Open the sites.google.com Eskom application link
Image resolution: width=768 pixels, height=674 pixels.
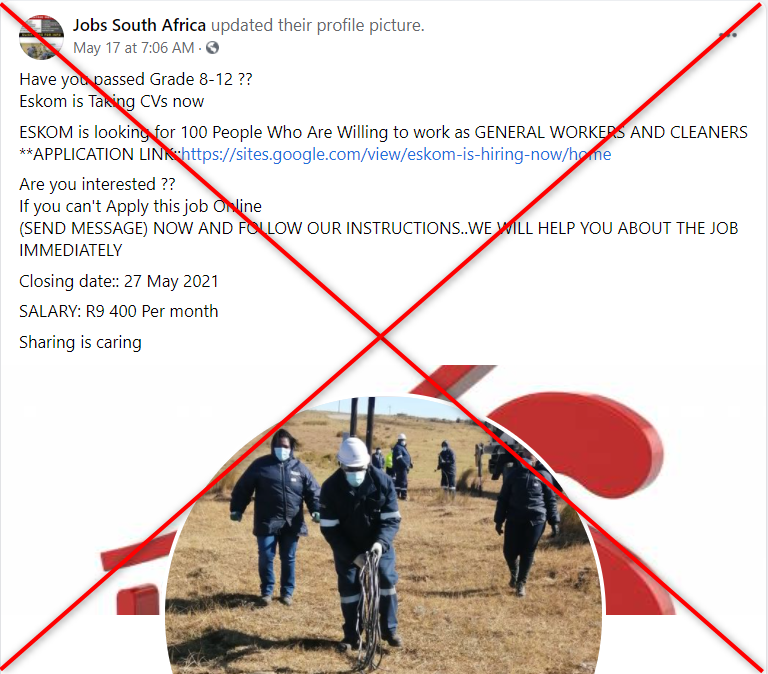point(396,154)
